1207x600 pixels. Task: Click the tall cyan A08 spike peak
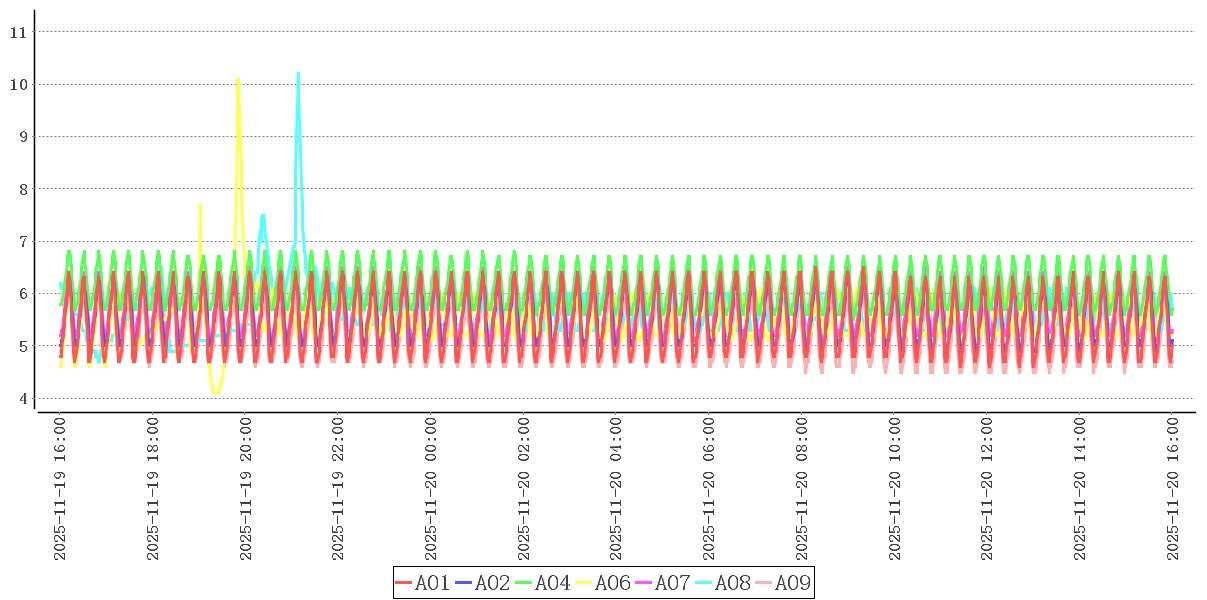[298, 73]
